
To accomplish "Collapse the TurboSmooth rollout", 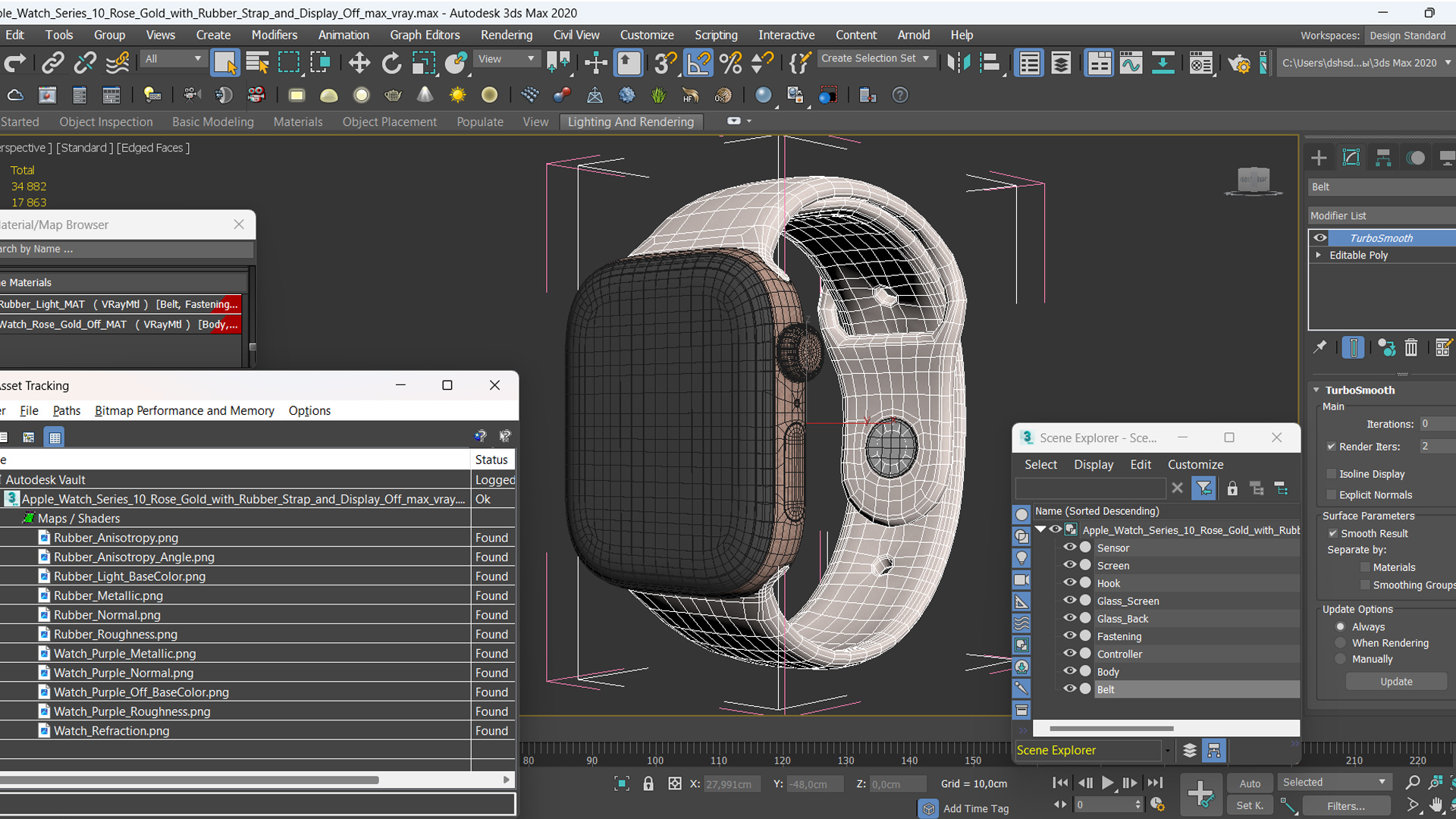I will pyautogui.click(x=1316, y=391).
